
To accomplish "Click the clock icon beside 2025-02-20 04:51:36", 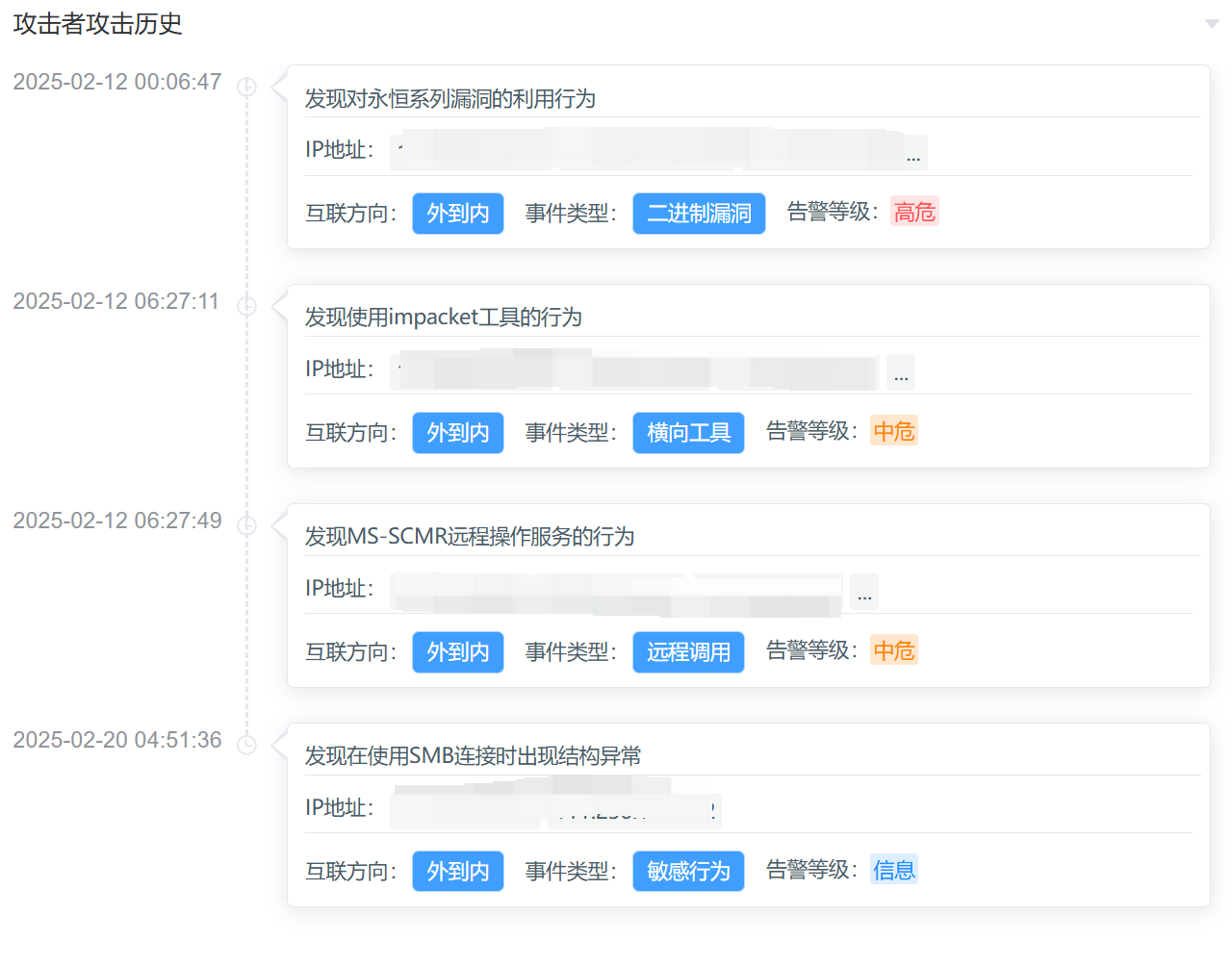I will pos(248,744).
